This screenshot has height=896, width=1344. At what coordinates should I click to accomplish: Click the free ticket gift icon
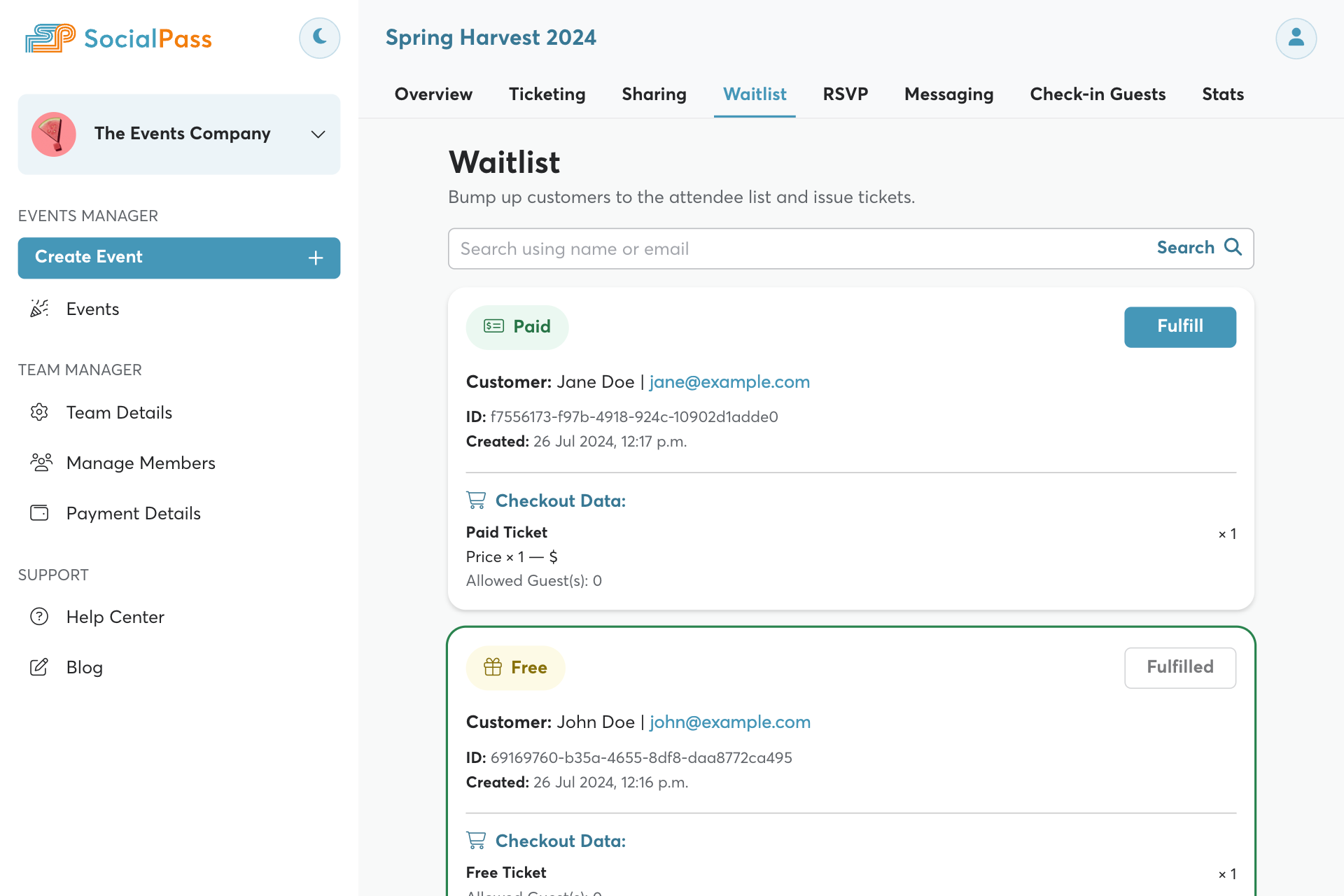tap(493, 667)
